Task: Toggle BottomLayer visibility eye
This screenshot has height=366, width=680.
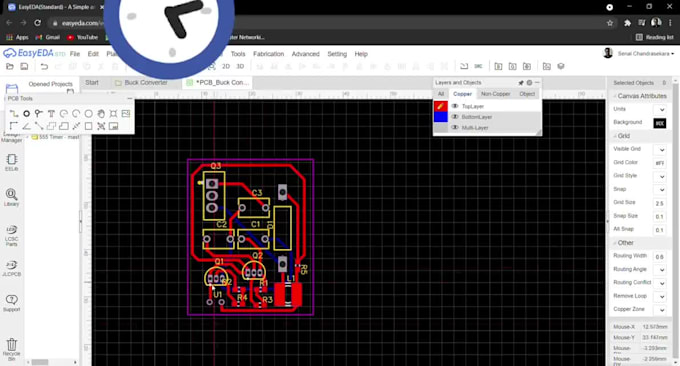Action: coord(455,117)
